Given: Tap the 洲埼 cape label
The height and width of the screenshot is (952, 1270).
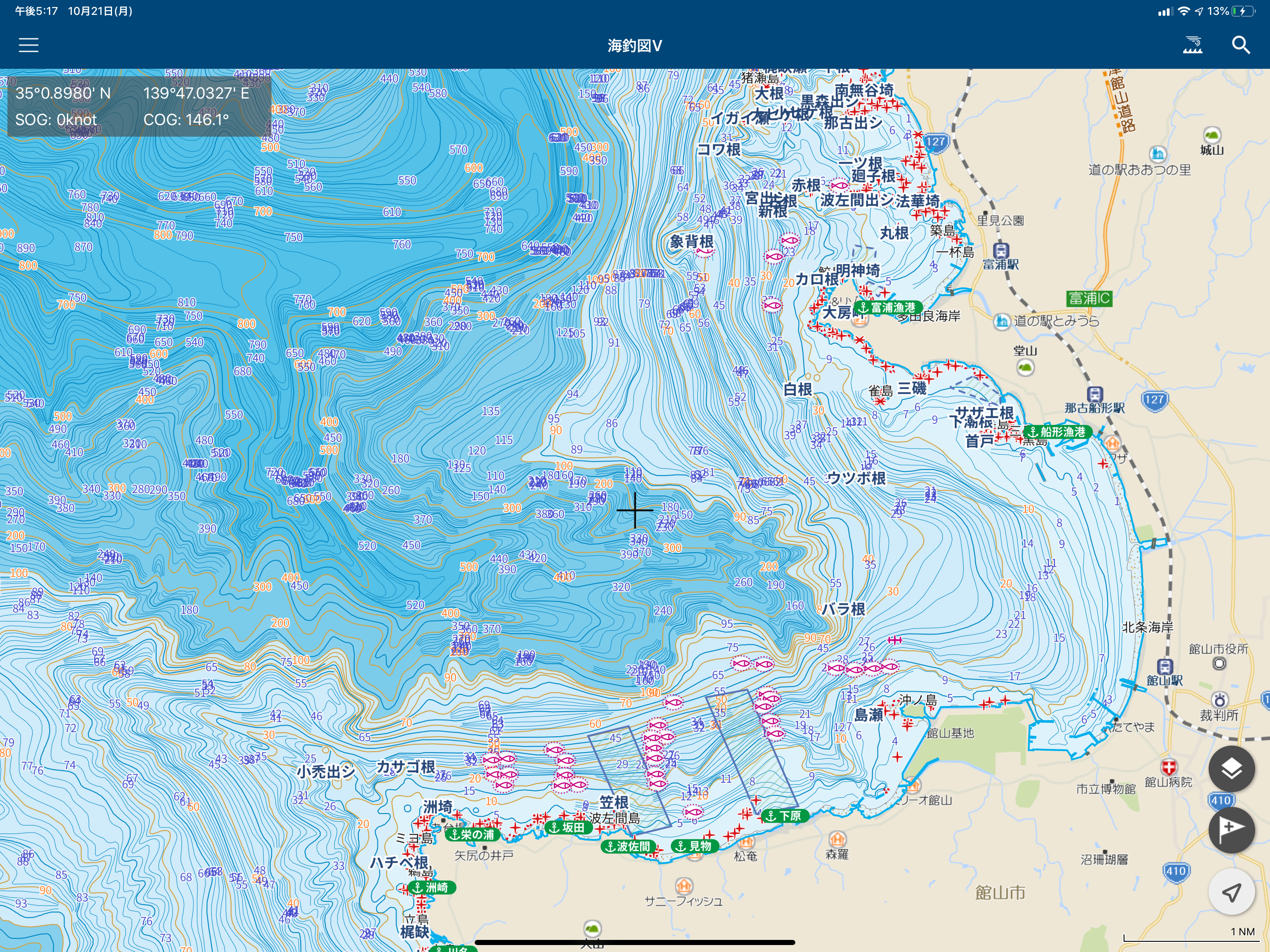Looking at the screenshot, I should (x=437, y=807).
